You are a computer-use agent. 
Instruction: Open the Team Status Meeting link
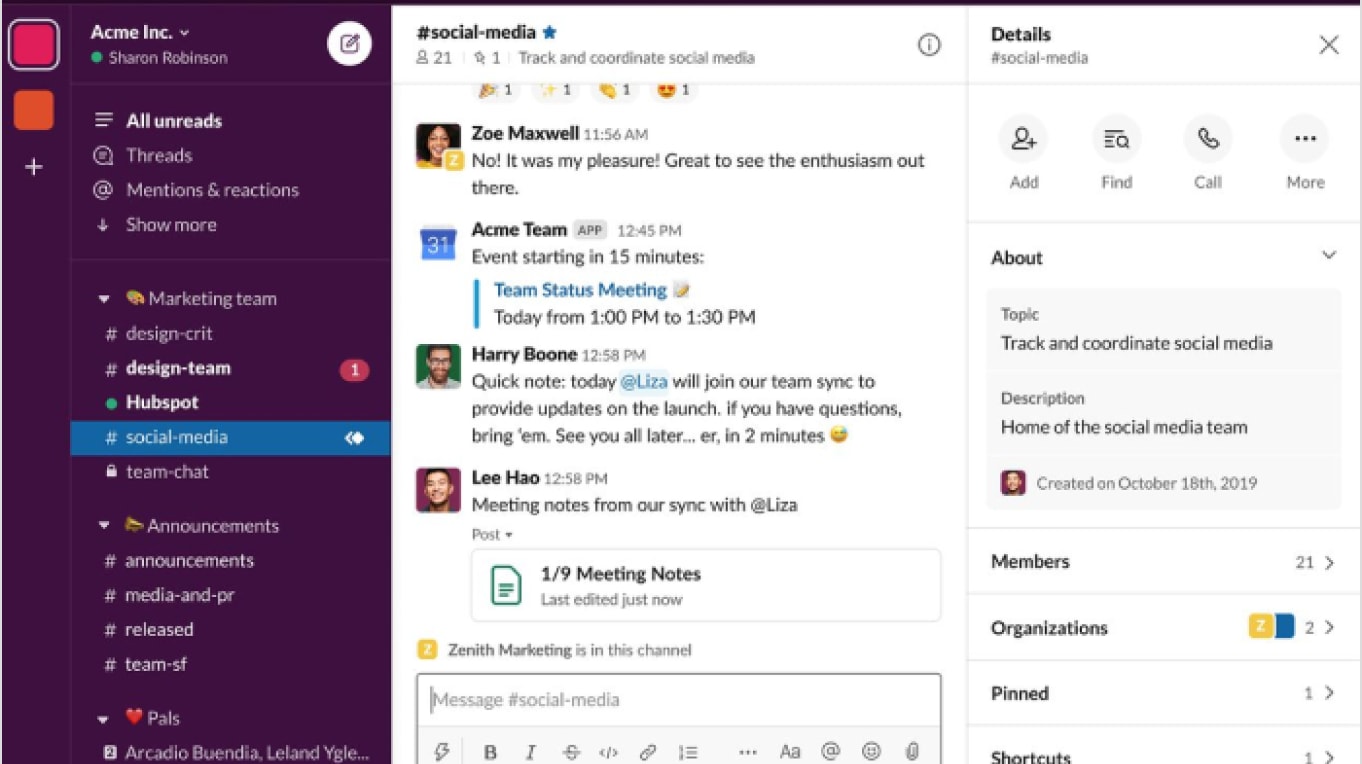pyautogui.click(x=580, y=290)
